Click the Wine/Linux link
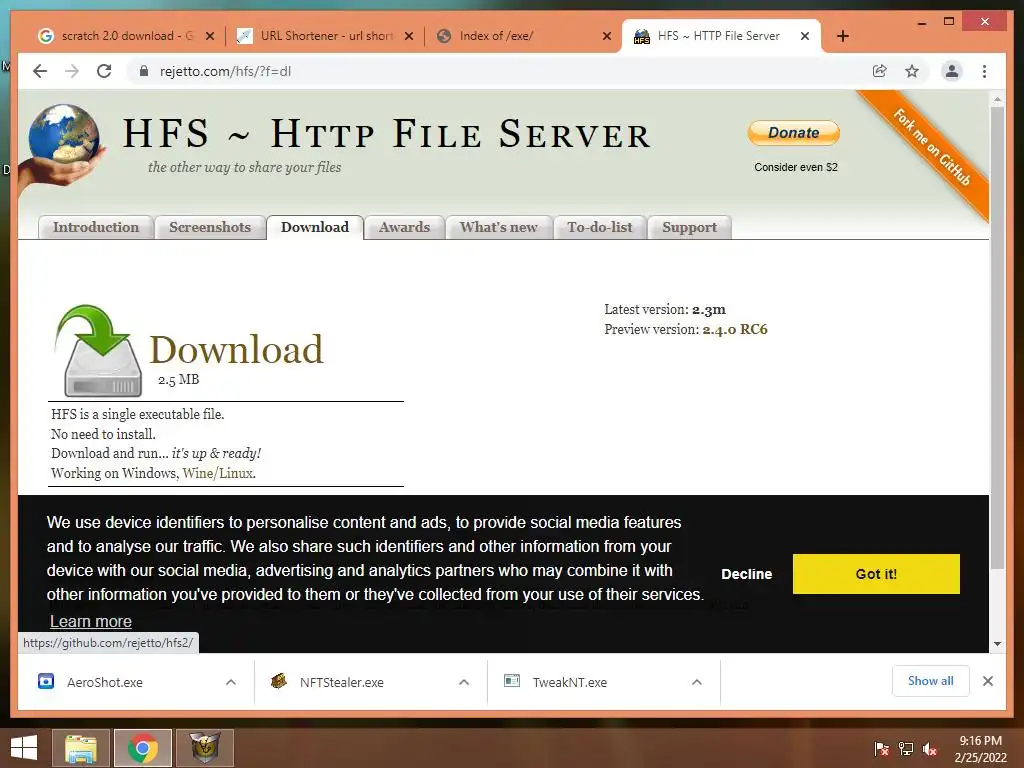Image resolution: width=1024 pixels, height=768 pixels. pyautogui.click(x=218, y=473)
